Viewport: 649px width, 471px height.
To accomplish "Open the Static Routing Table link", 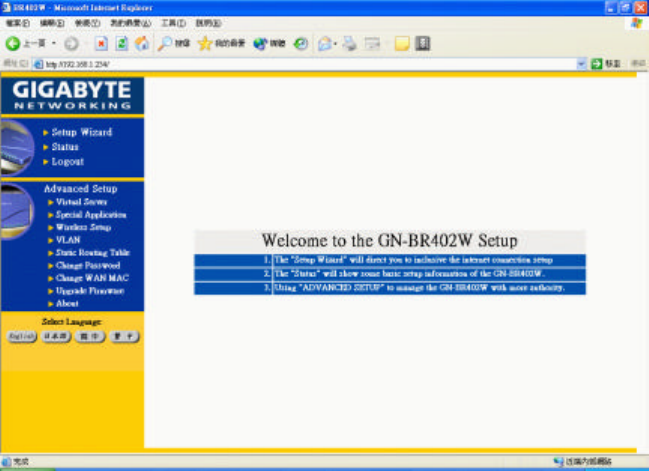I will 93,253.
